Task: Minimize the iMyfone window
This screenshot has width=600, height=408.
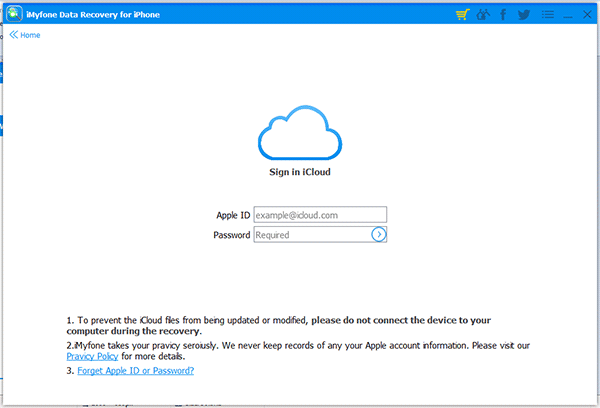Action: click(568, 16)
